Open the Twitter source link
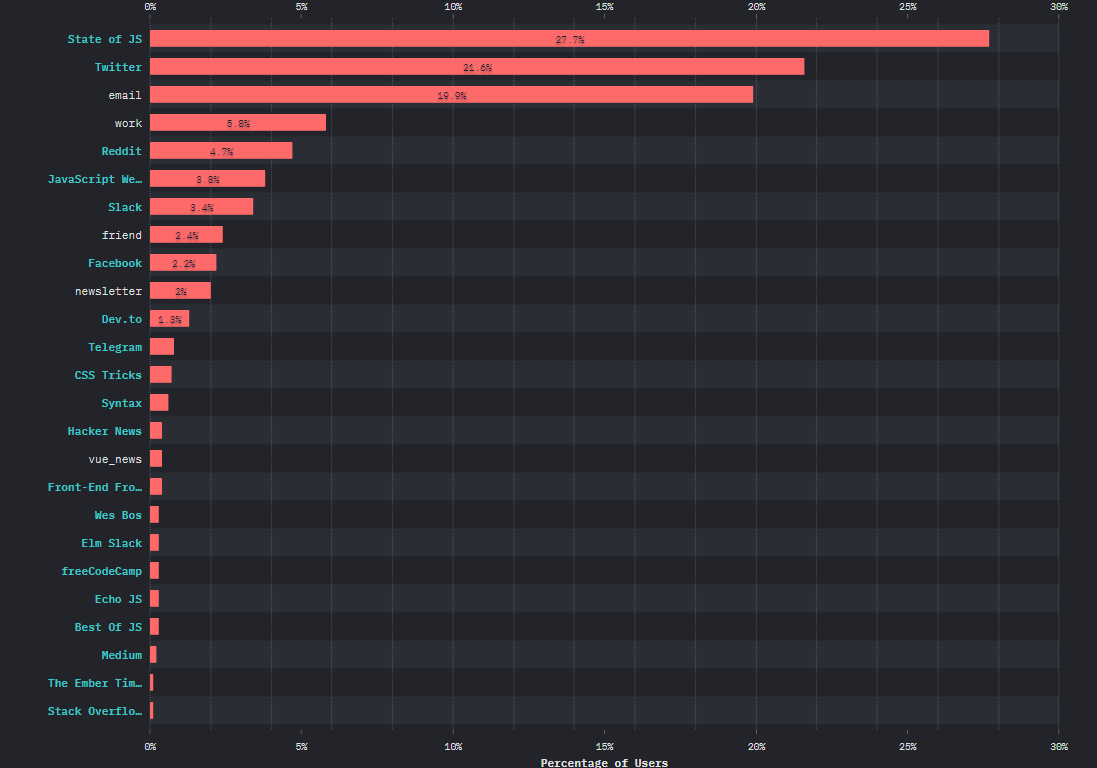The width and height of the screenshot is (1097, 768). pyautogui.click(x=118, y=67)
